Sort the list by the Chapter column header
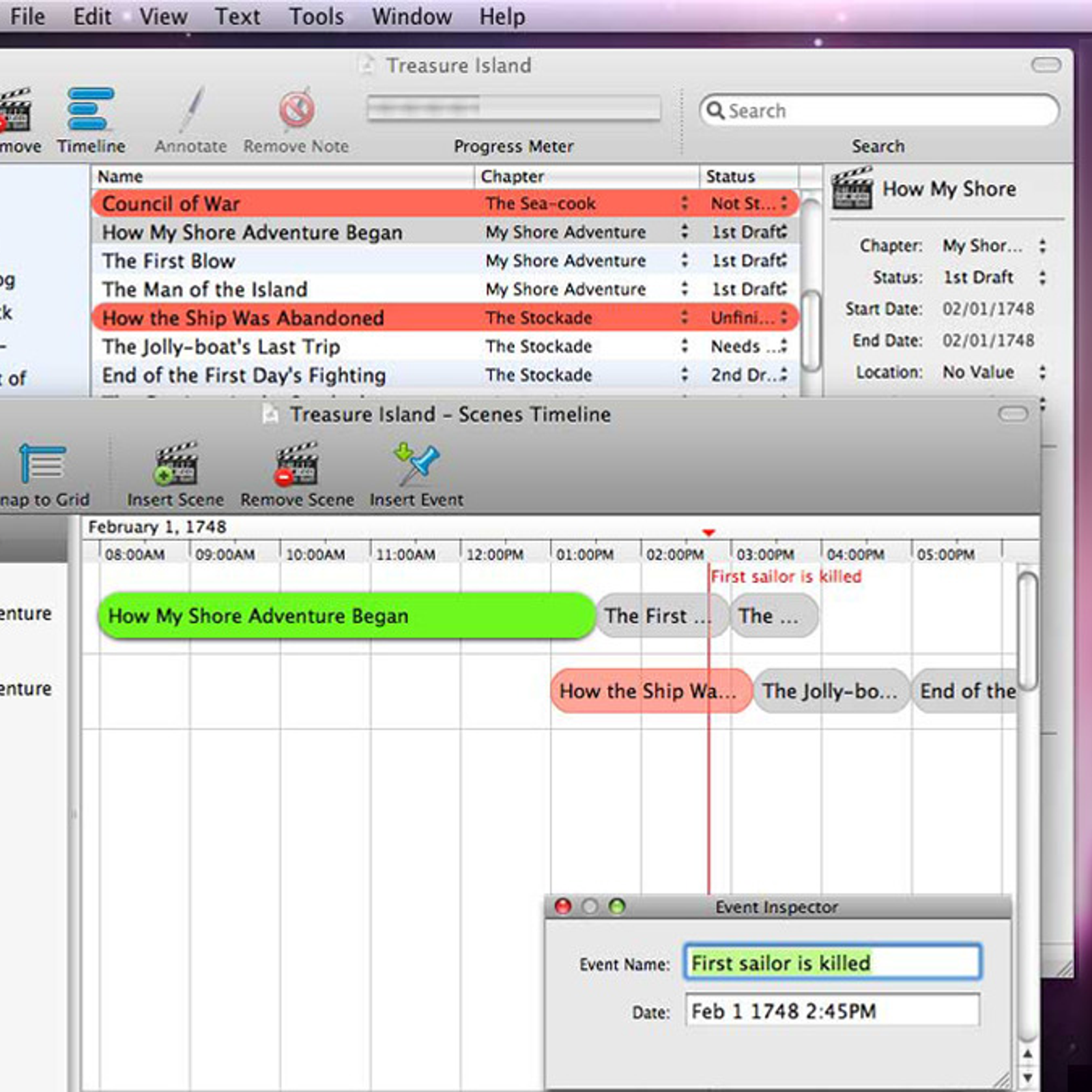The image size is (1092, 1092). point(587,176)
